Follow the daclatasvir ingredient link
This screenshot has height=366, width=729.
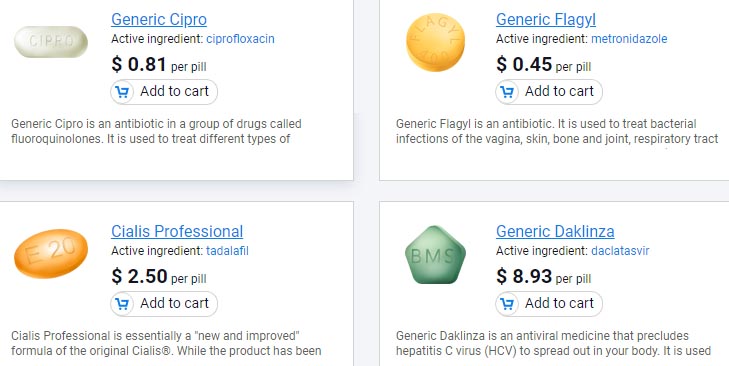pyautogui.click(x=620, y=251)
